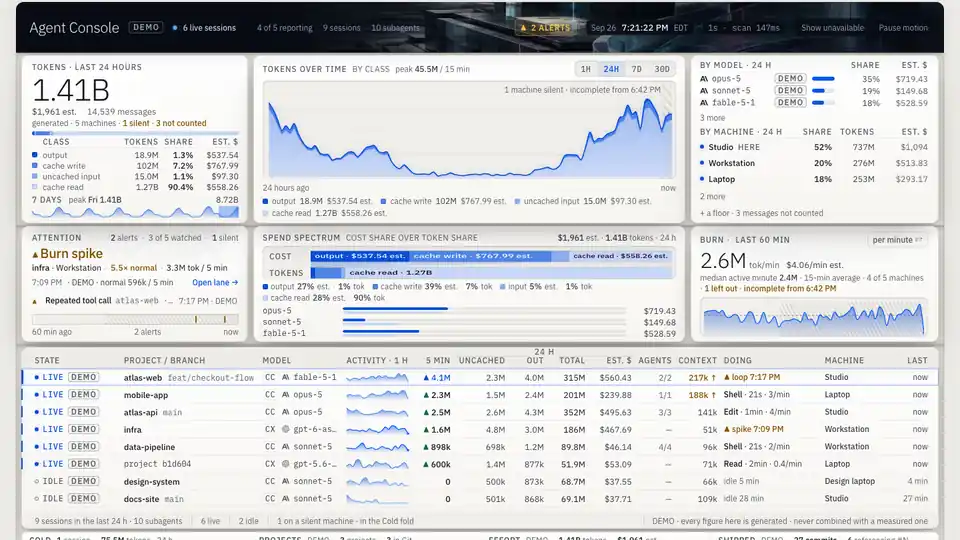Click the Laptop machine blue dot
960x540 pixels.
pyautogui.click(x=702, y=179)
